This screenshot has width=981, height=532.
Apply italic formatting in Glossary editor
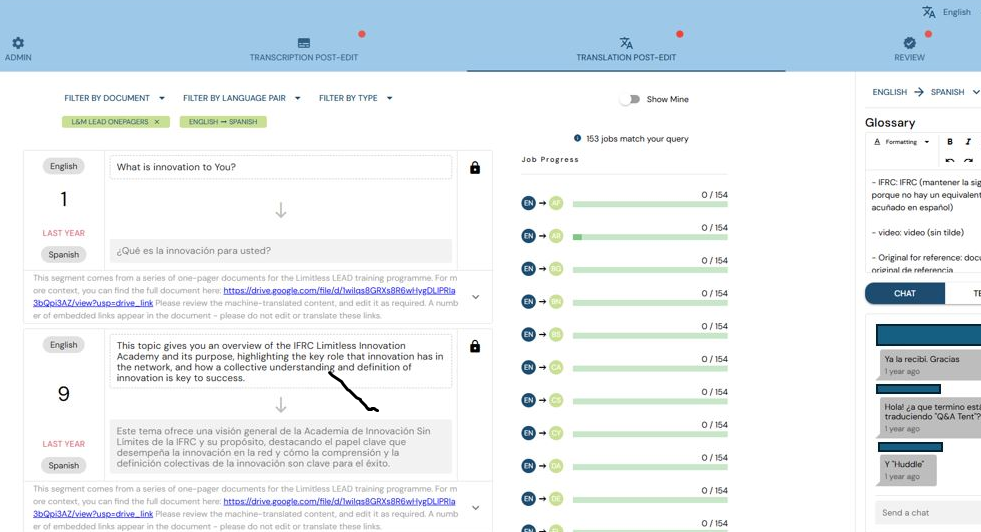968,142
